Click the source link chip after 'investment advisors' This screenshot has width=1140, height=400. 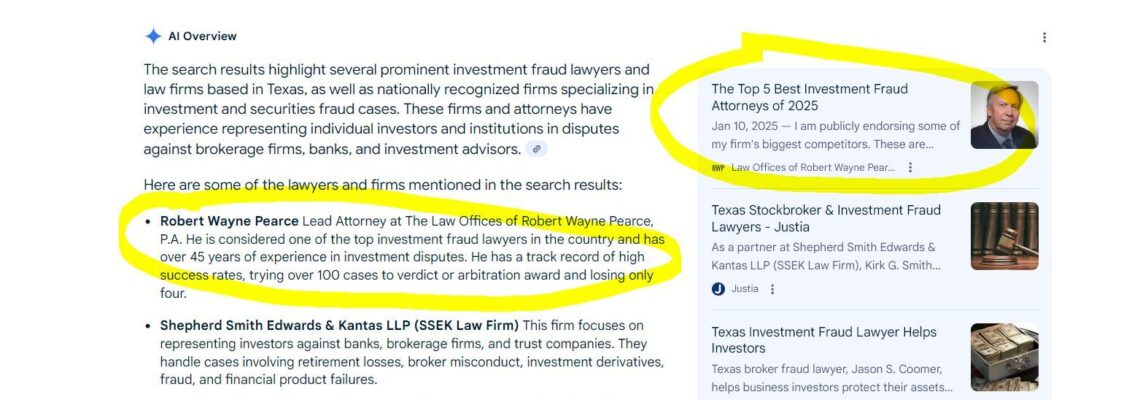[537, 149]
